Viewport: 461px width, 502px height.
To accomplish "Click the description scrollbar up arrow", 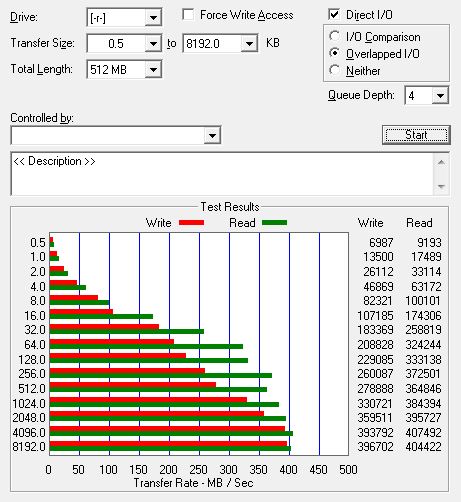I will point(441,162).
